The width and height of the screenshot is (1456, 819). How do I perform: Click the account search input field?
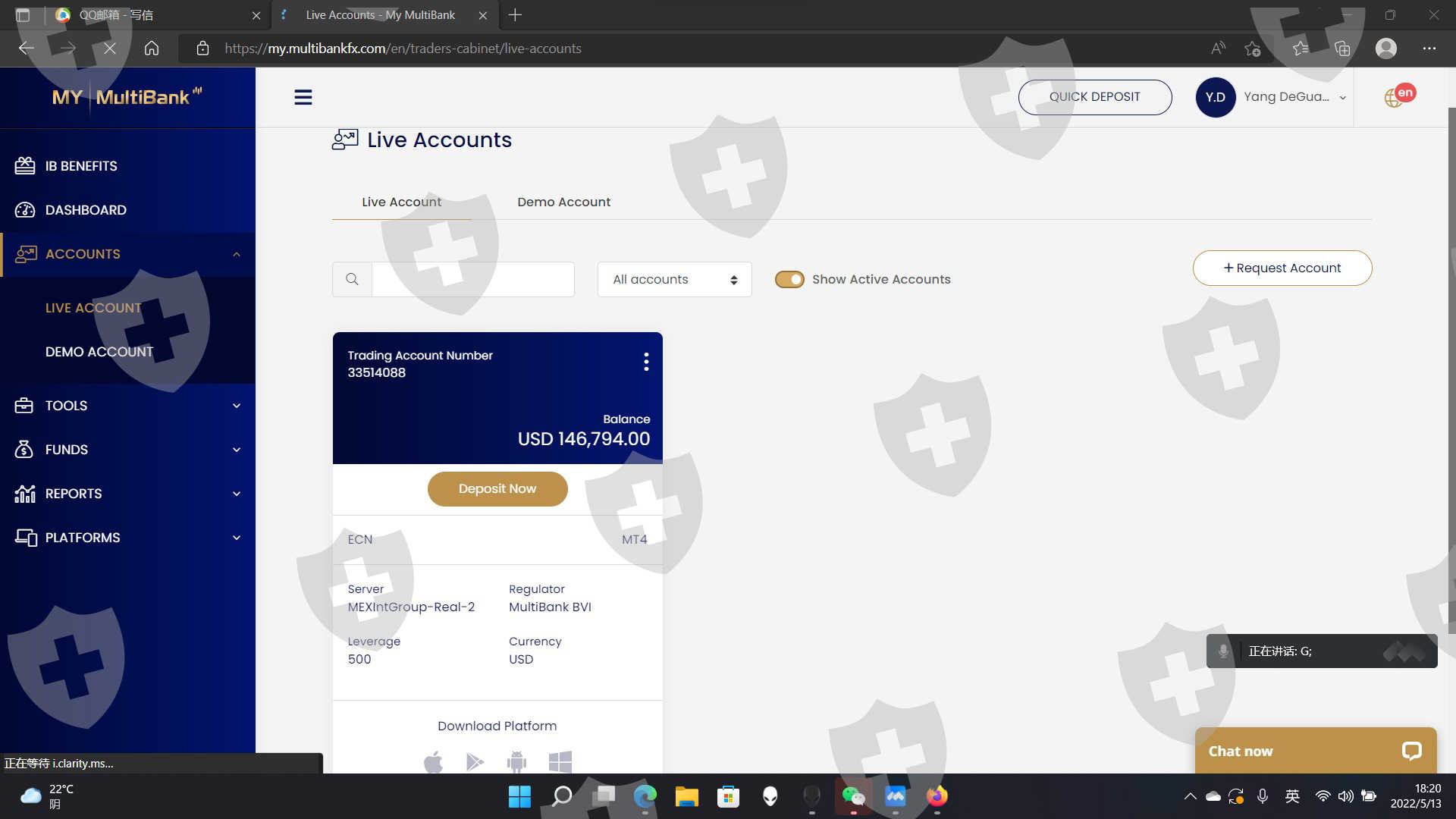pos(472,279)
